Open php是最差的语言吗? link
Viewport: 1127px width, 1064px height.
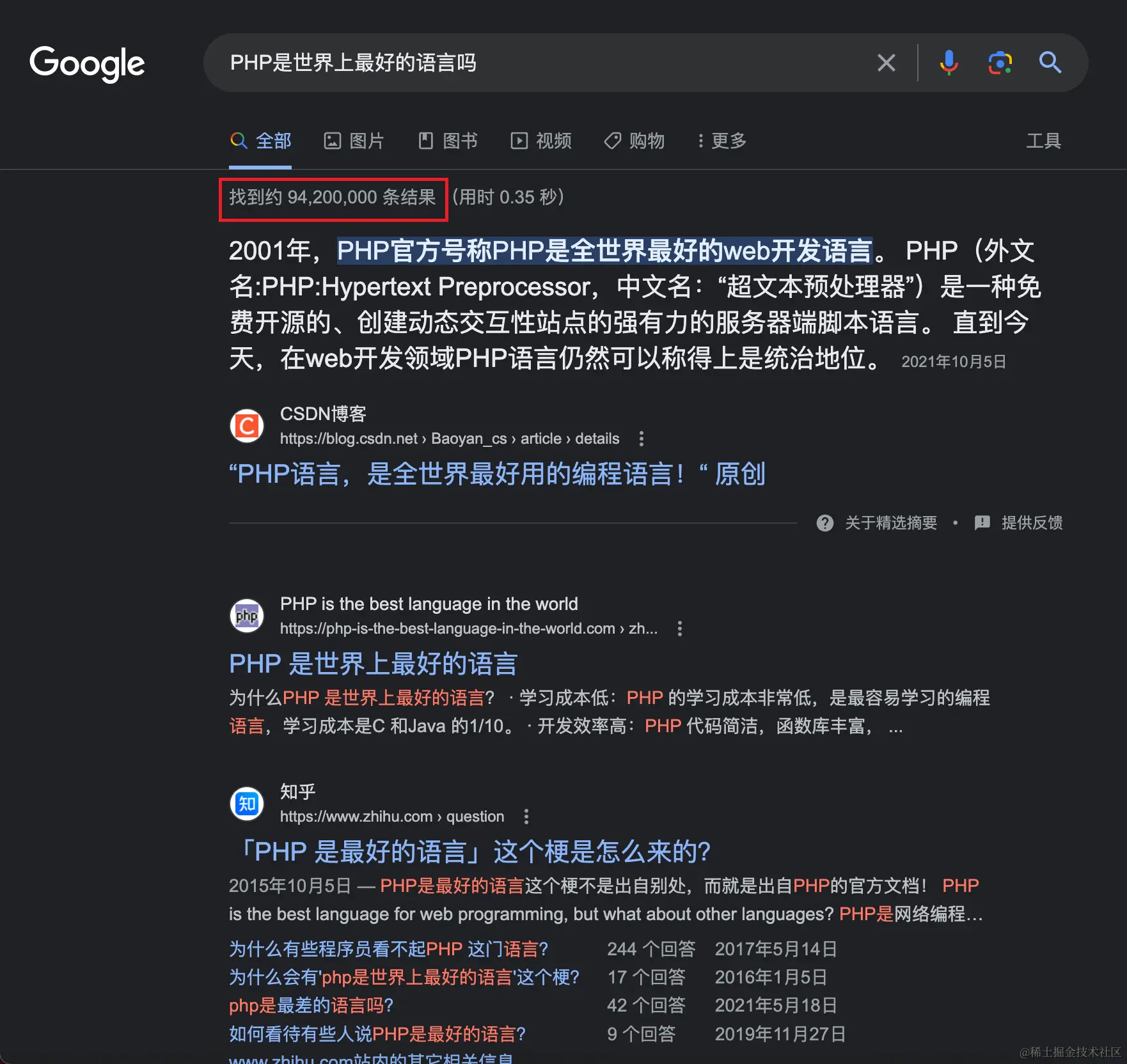(311, 1005)
